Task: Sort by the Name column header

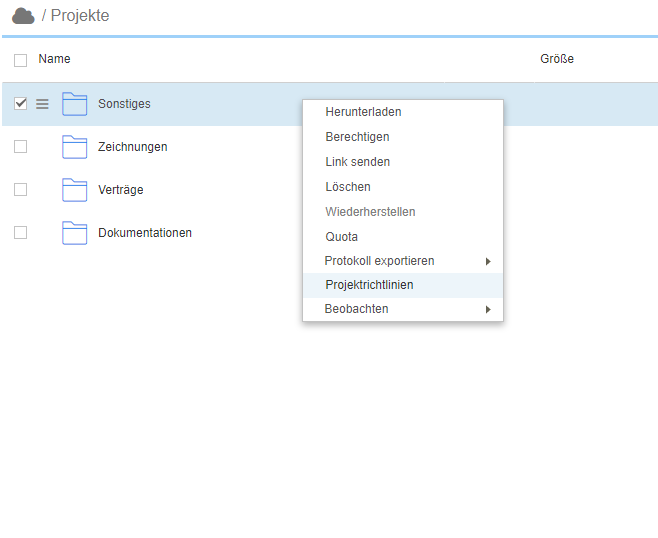Action: point(54,59)
